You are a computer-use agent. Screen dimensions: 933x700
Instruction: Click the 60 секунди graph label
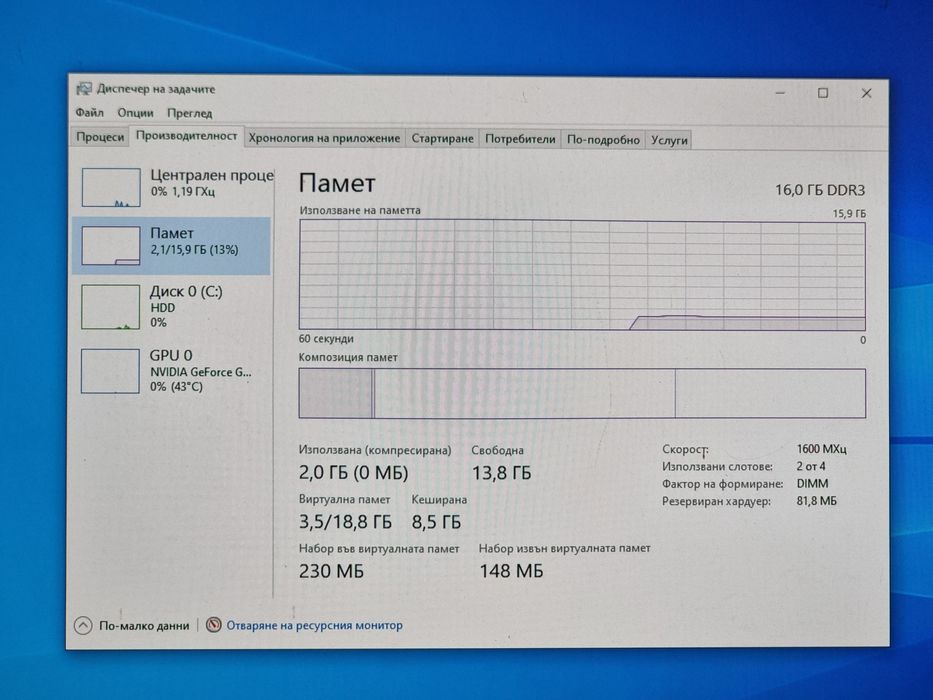pos(326,339)
